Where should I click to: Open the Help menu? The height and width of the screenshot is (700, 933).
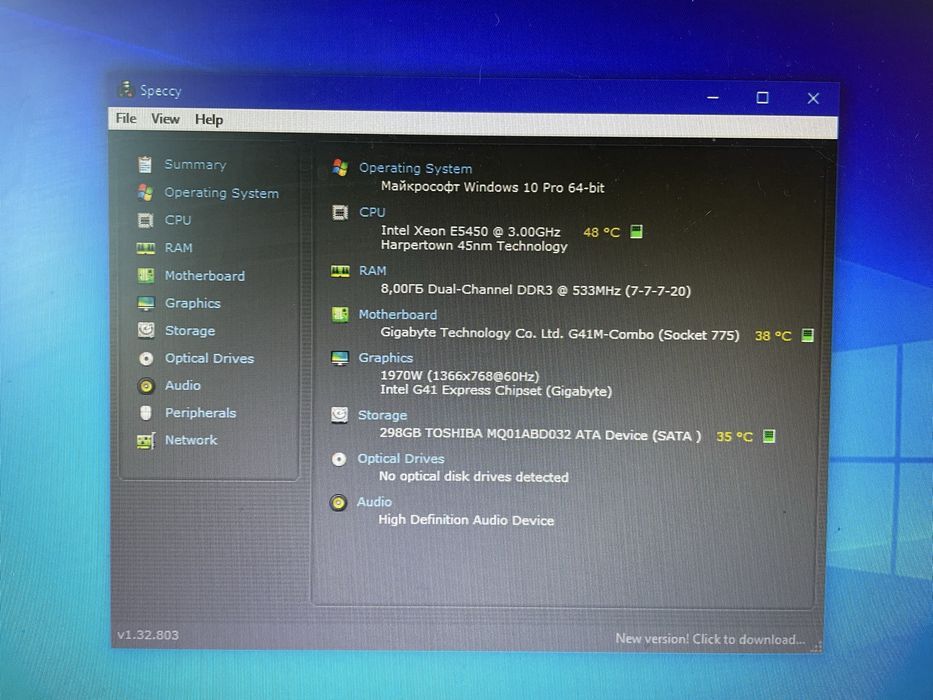(x=209, y=120)
